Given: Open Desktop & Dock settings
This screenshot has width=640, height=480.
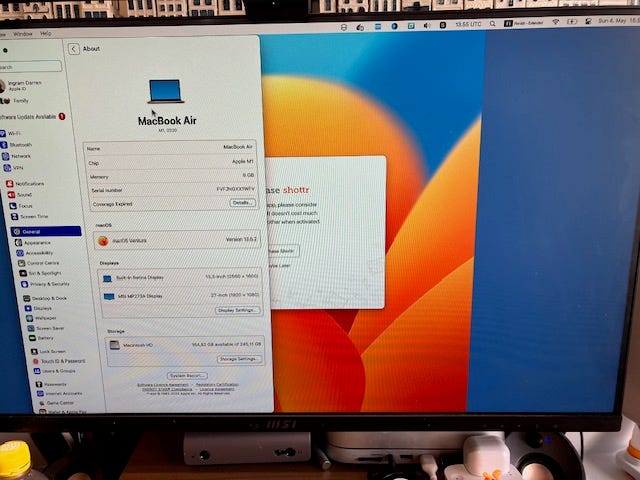Looking at the screenshot, I should tap(45, 298).
